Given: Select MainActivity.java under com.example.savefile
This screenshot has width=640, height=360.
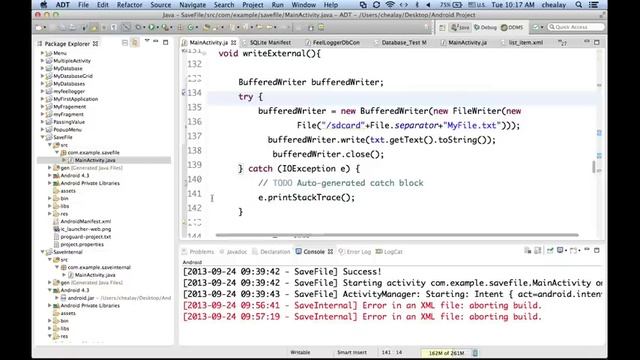Looking at the screenshot, I should pyautogui.click(x=94, y=160).
